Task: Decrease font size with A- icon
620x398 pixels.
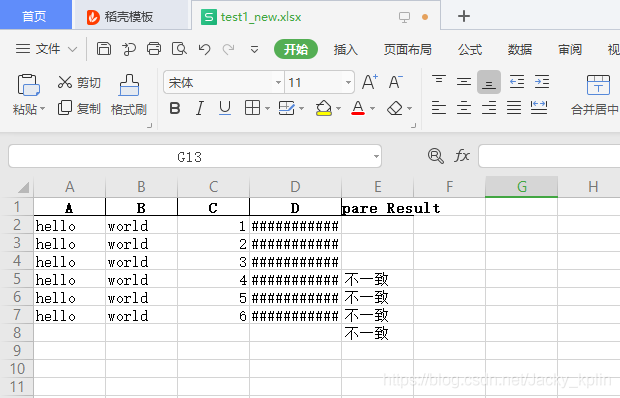Action: 395,82
